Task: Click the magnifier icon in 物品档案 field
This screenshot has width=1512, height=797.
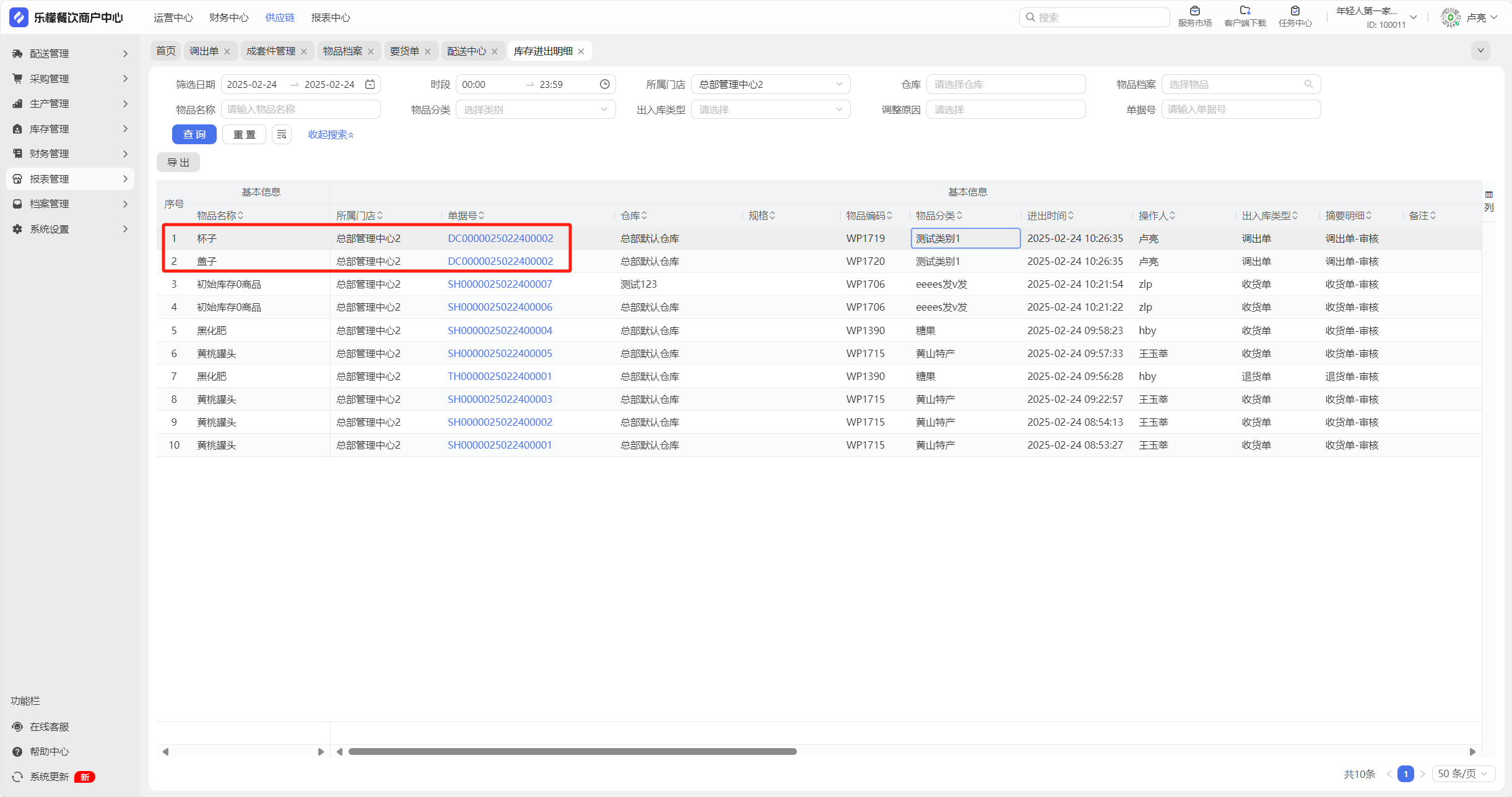Action: click(x=1308, y=84)
